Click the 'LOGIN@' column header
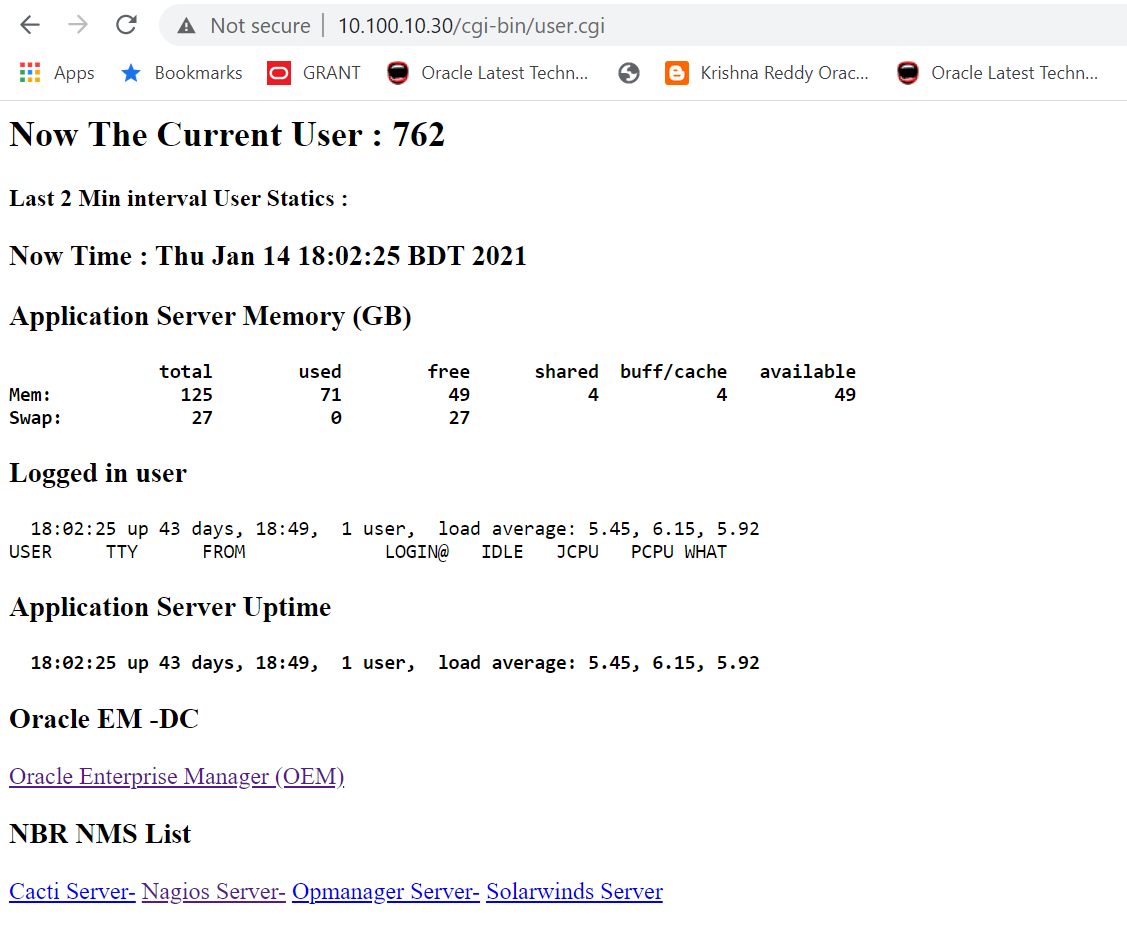This screenshot has height=929, width=1127. pyautogui.click(x=417, y=552)
